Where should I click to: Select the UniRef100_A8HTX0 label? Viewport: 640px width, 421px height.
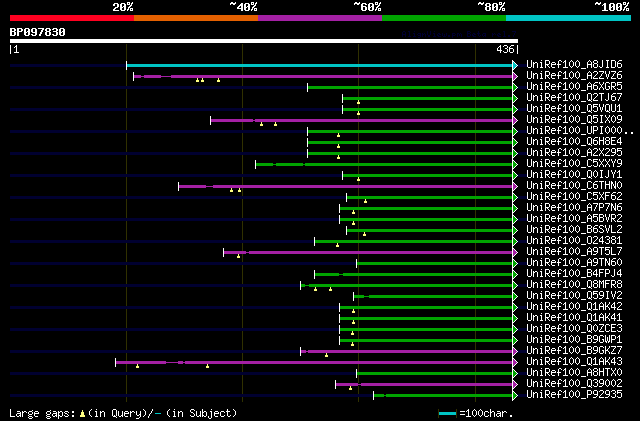coord(574,373)
